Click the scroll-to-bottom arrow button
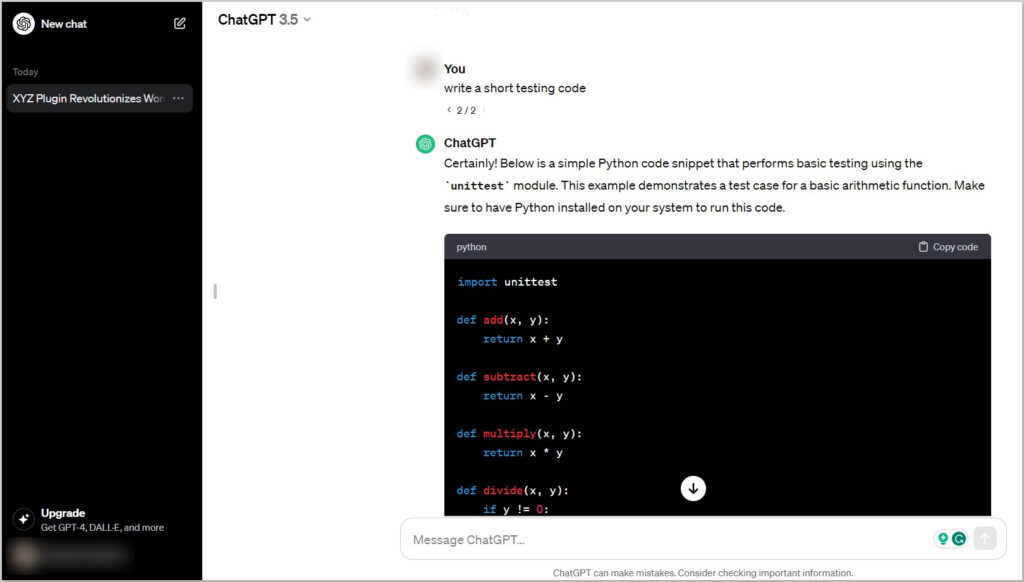 693,489
